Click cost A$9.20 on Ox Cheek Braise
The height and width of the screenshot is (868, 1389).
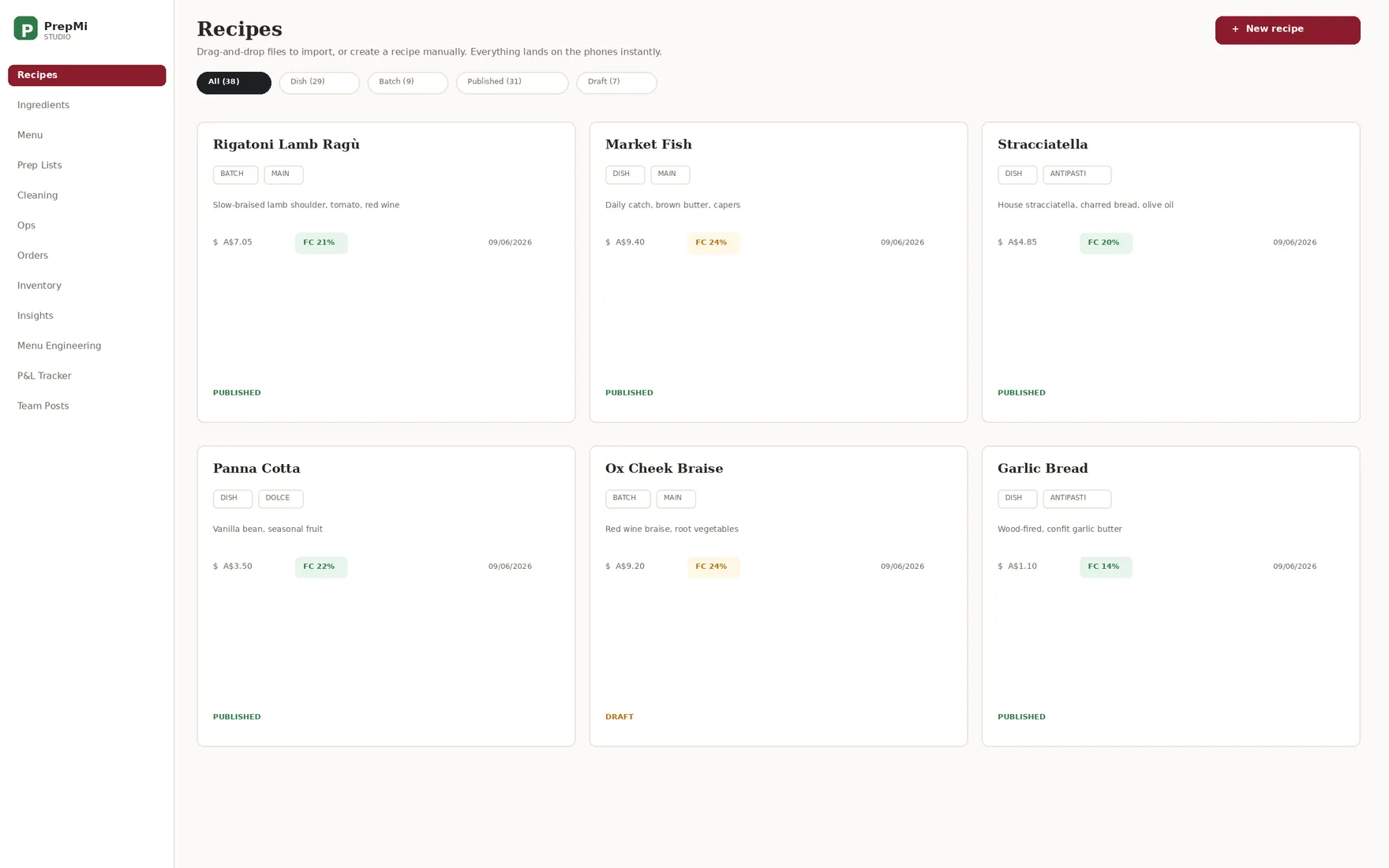coord(630,567)
